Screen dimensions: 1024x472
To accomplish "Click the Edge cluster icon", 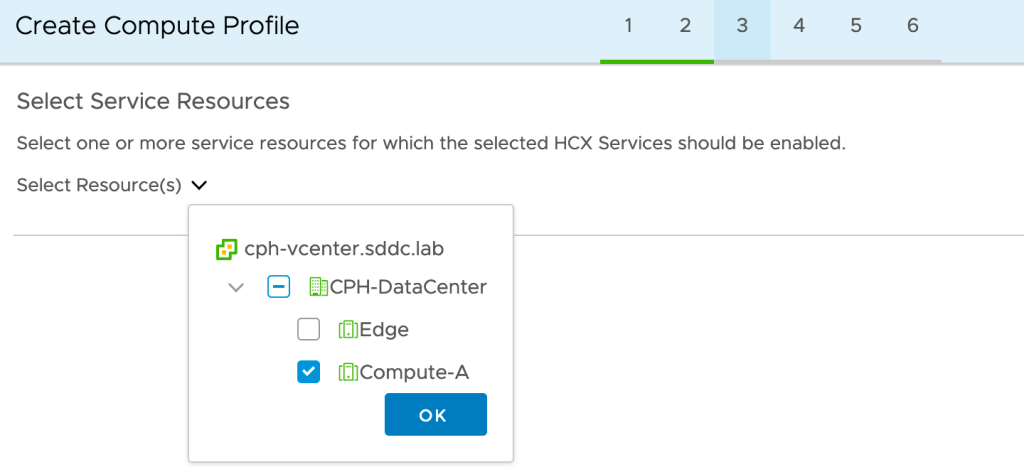I will pos(348,329).
